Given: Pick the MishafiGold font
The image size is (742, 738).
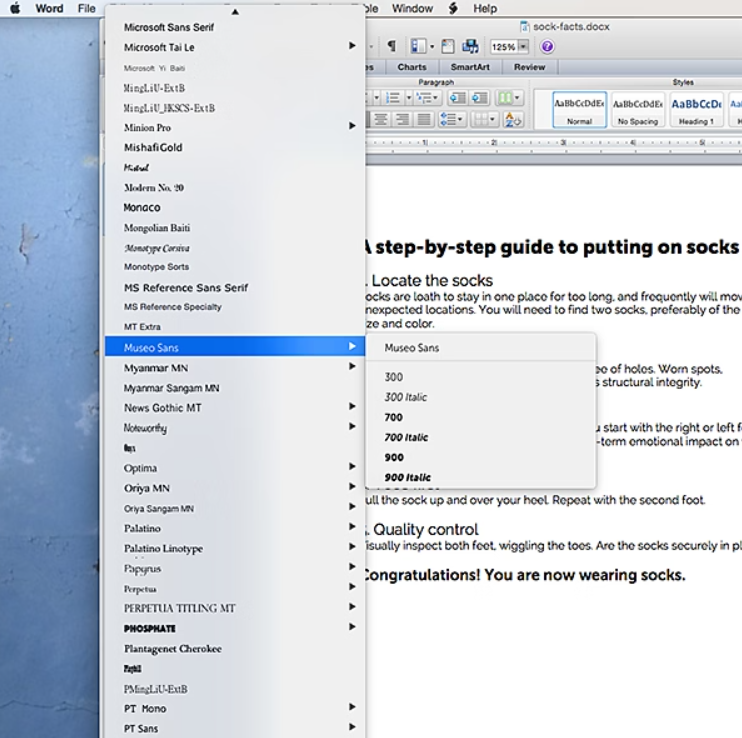Looking at the screenshot, I should coord(235,148).
